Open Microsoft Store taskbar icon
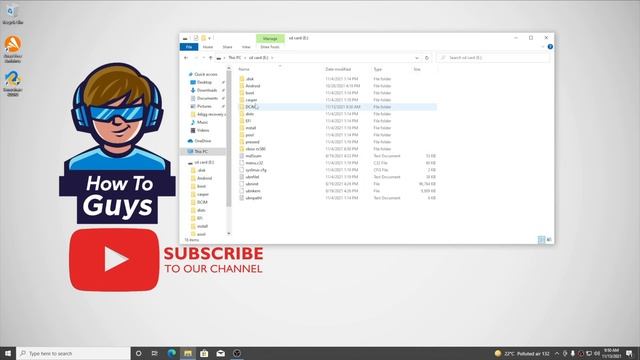 pos(204,353)
